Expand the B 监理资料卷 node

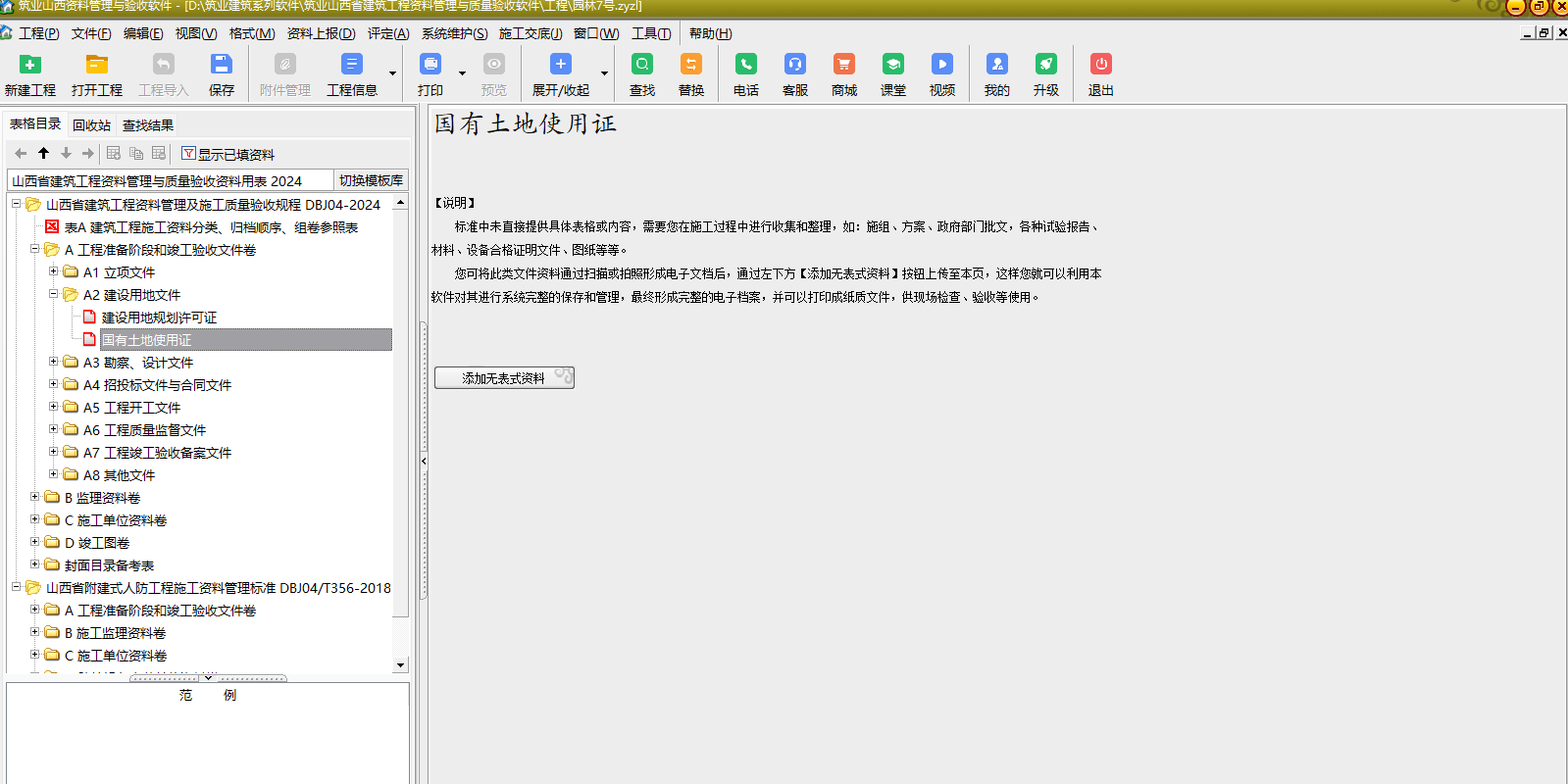[x=35, y=497]
